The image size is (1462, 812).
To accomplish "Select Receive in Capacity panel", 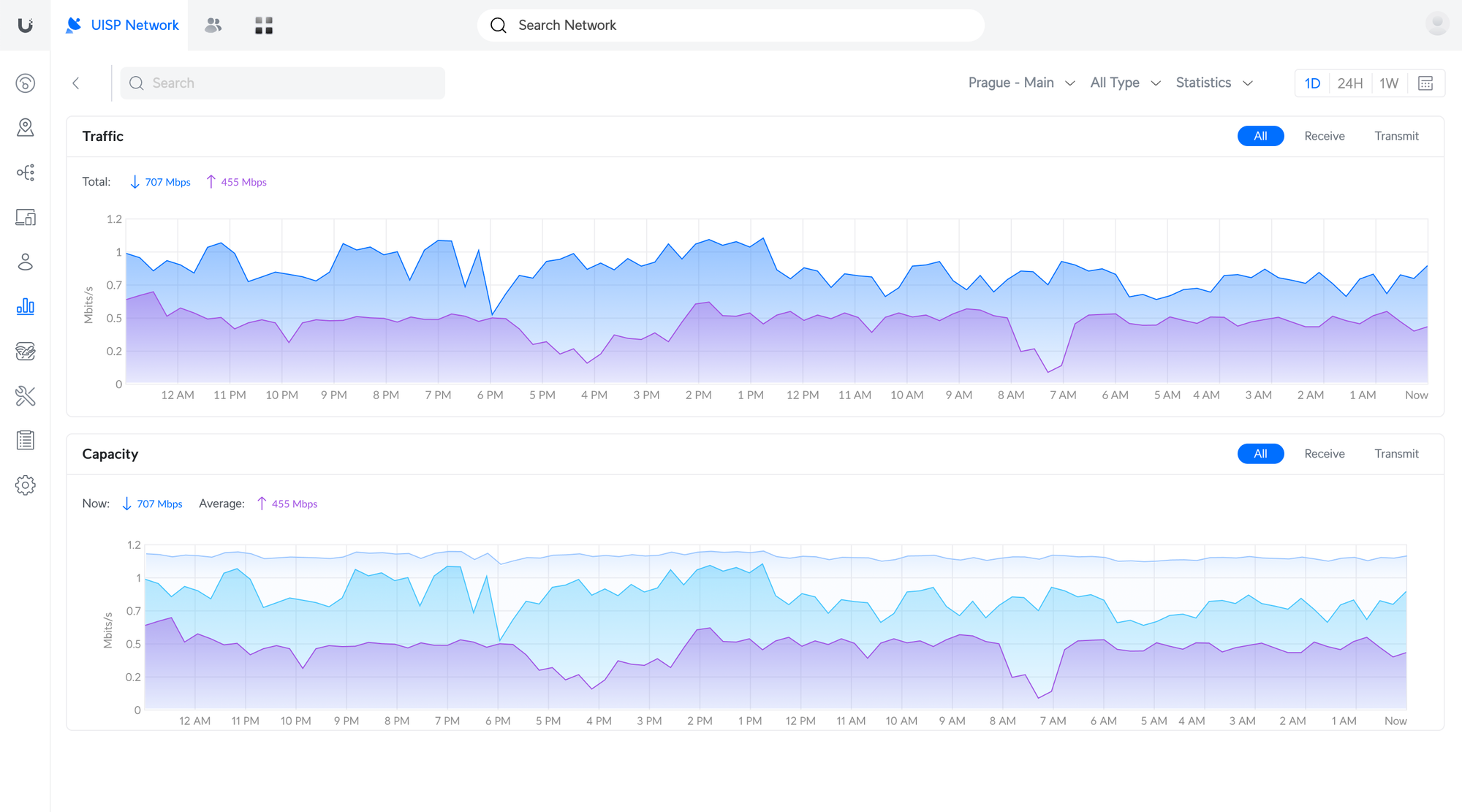I will click(x=1324, y=454).
